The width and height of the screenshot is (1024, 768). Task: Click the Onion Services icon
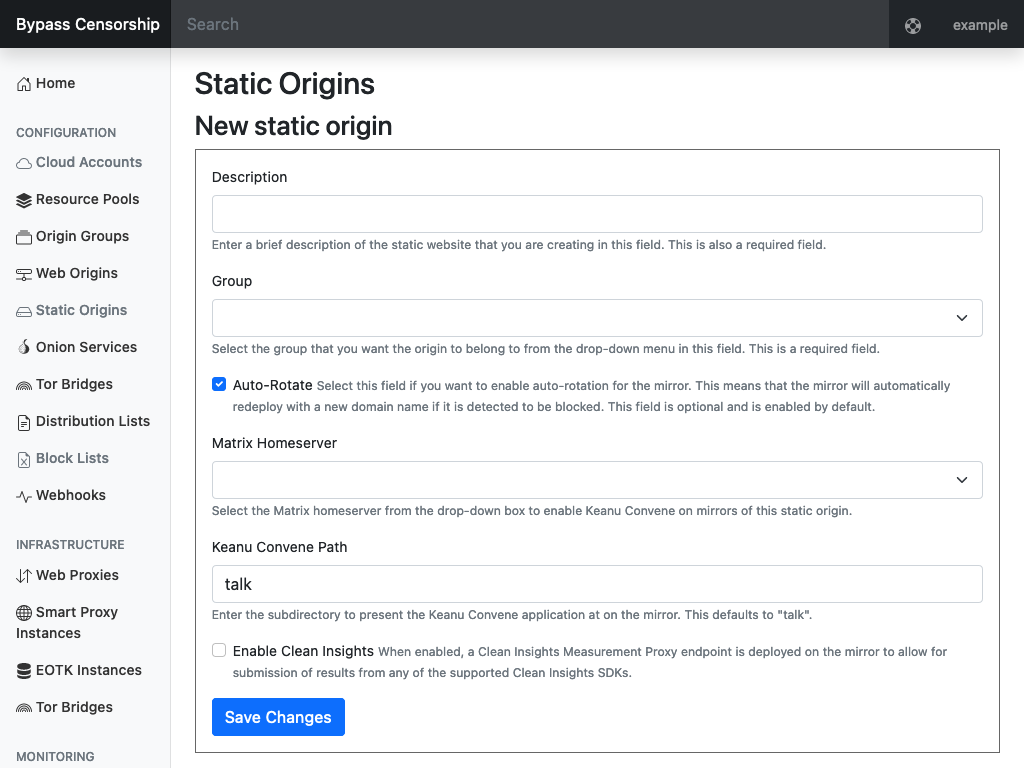point(24,348)
